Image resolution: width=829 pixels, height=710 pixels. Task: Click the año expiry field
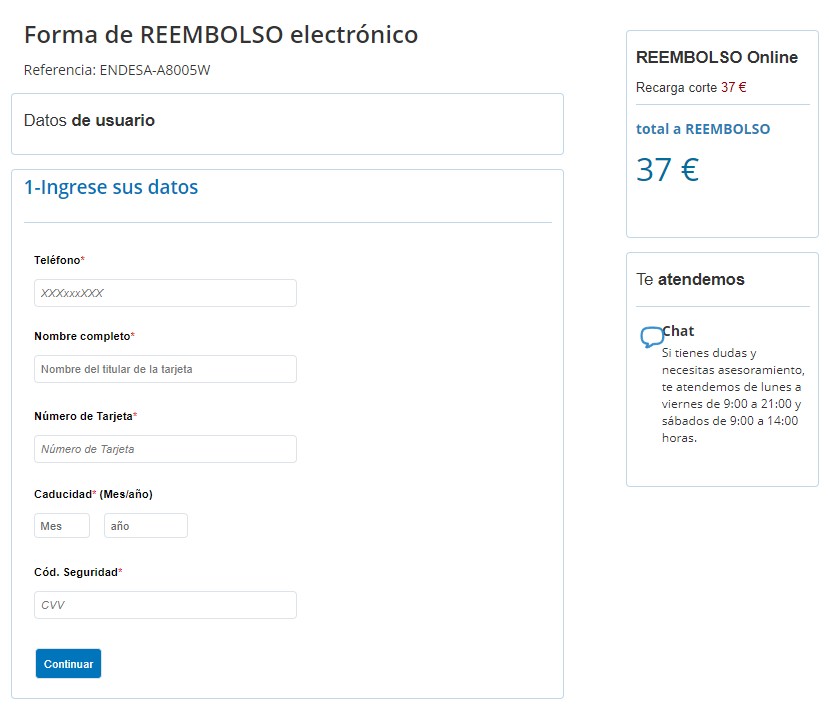(146, 525)
